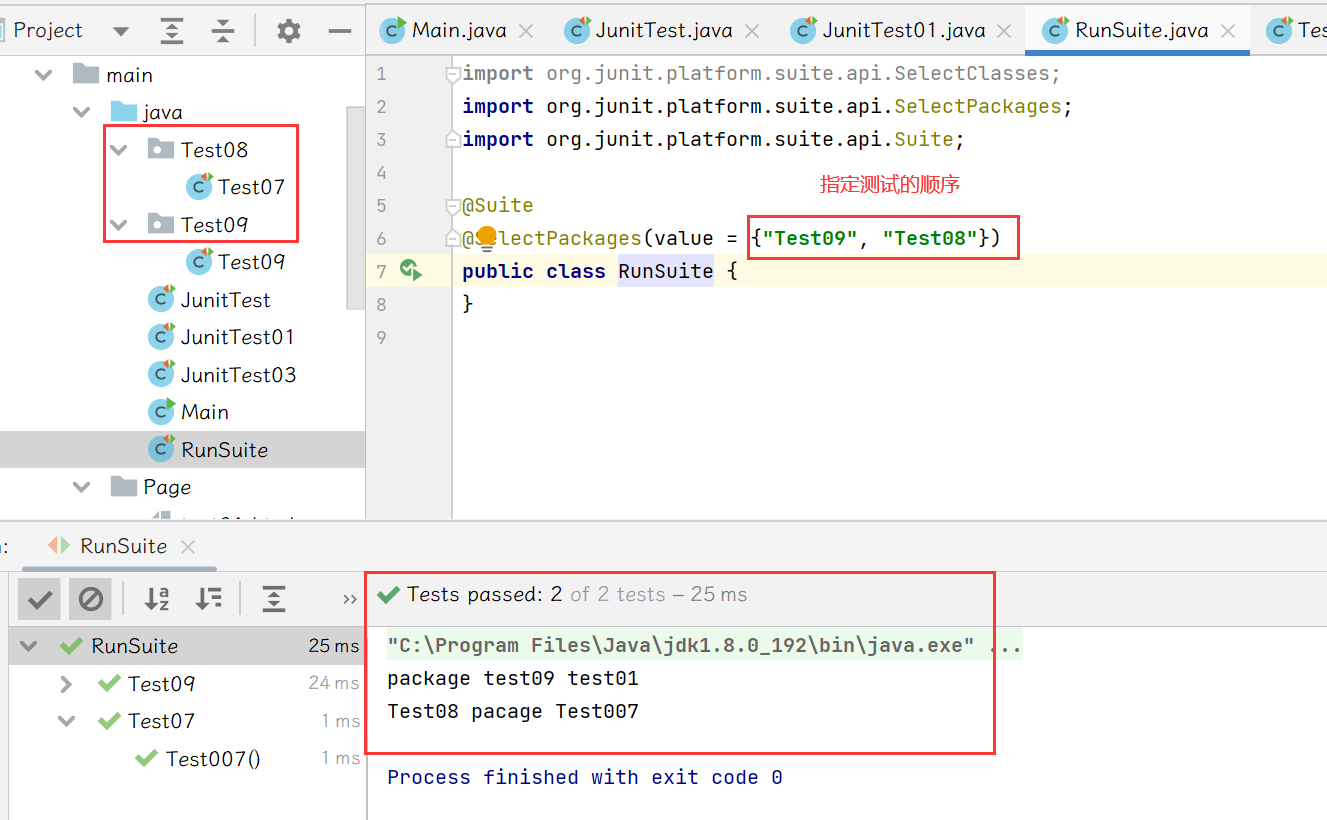This screenshot has width=1327, height=820.
Task: Collapse the Test07 node in test results
Action: click(66, 721)
